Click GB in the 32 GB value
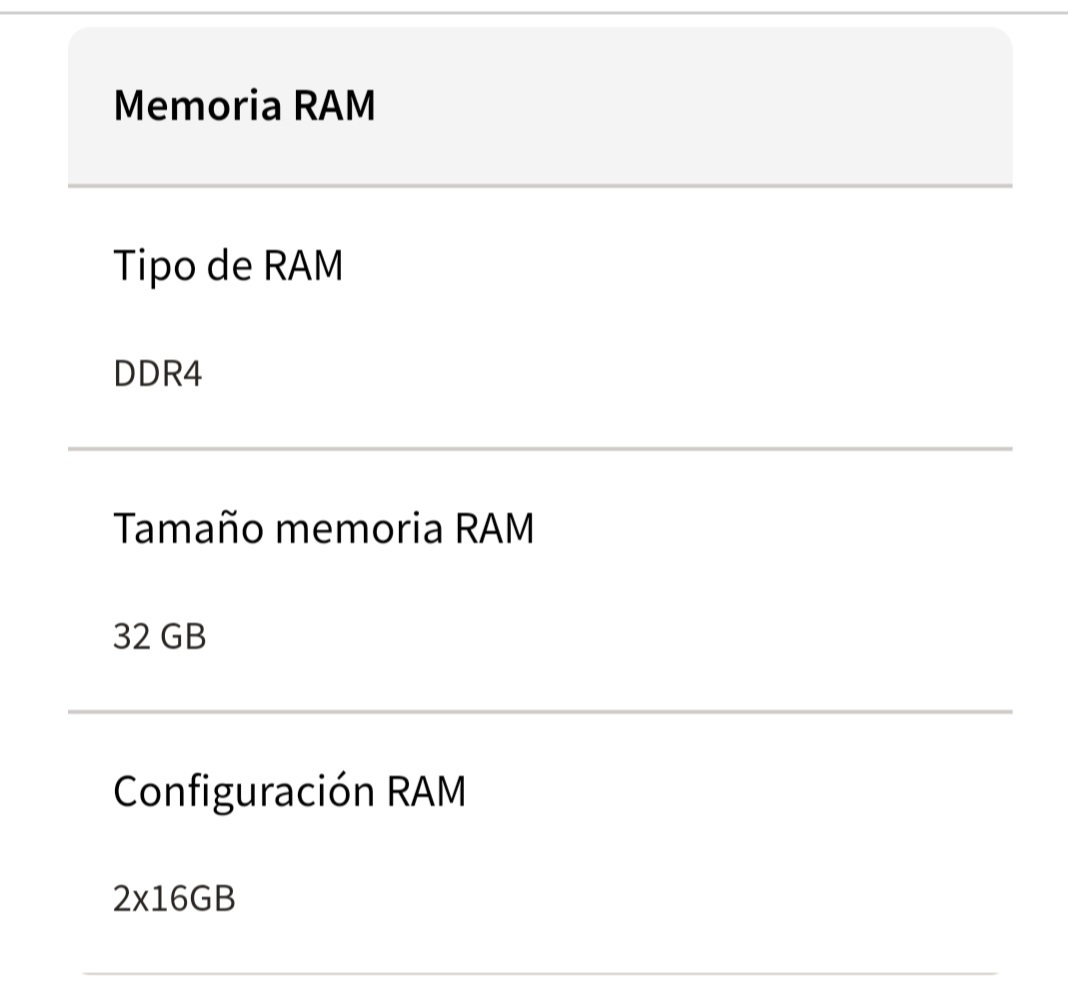Screen dimensions: 1068x1006 pyautogui.click(x=183, y=636)
